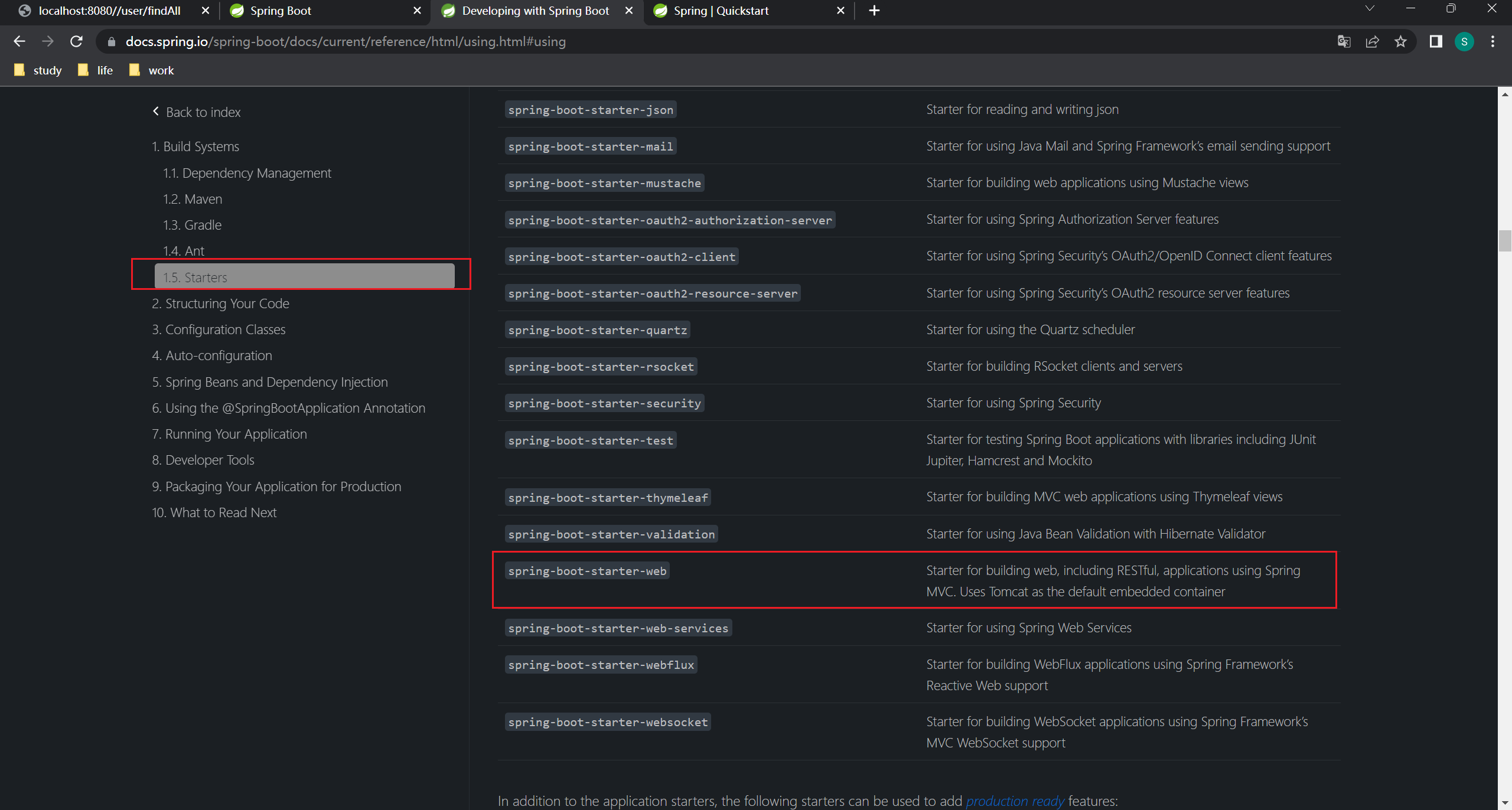Go to 1.2. Maven section

(x=193, y=199)
